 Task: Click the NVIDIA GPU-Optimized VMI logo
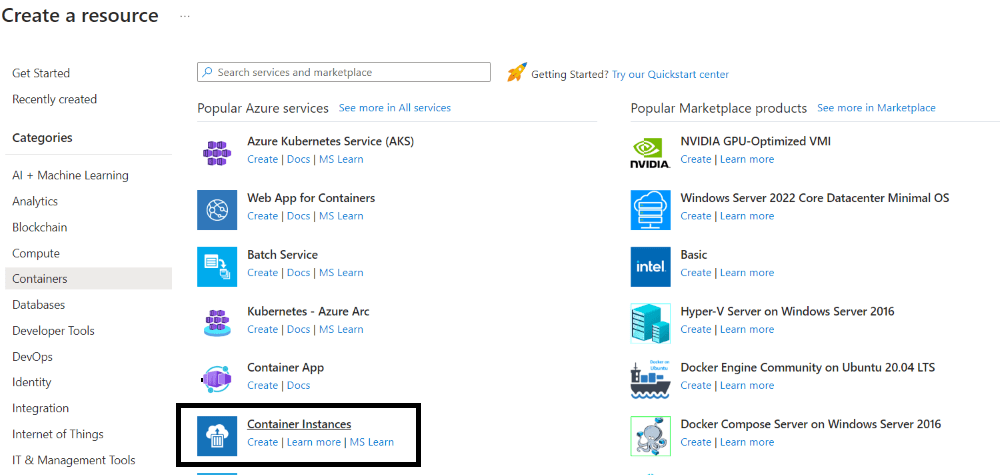coord(650,152)
